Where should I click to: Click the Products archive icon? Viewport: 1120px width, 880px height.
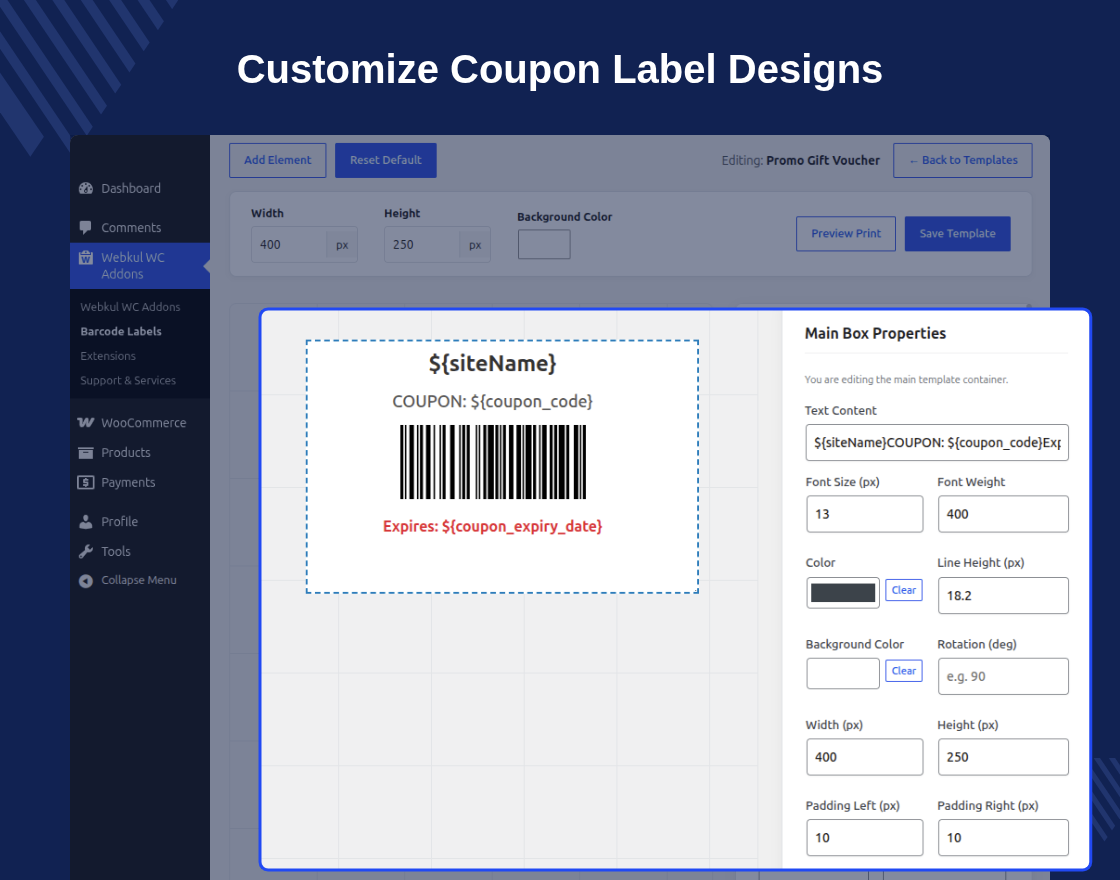[86, 453]
